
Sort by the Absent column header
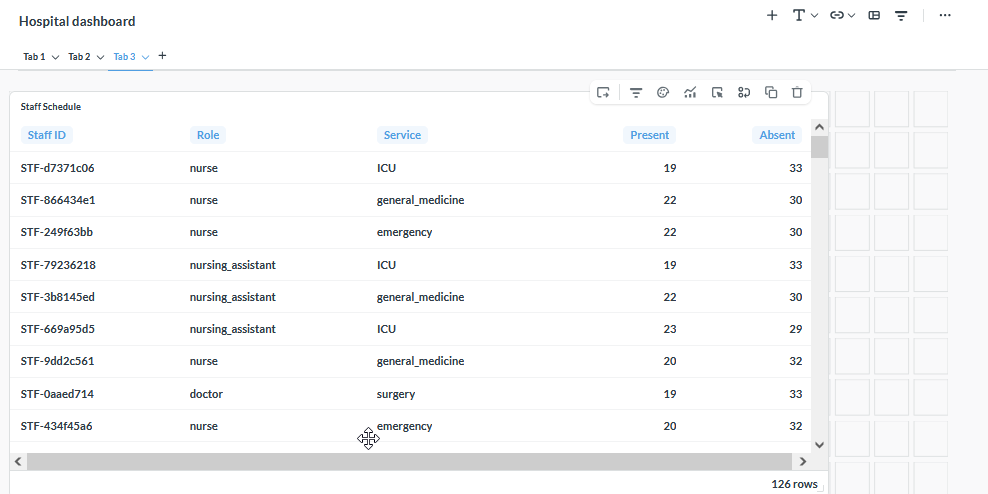[777, 135]
